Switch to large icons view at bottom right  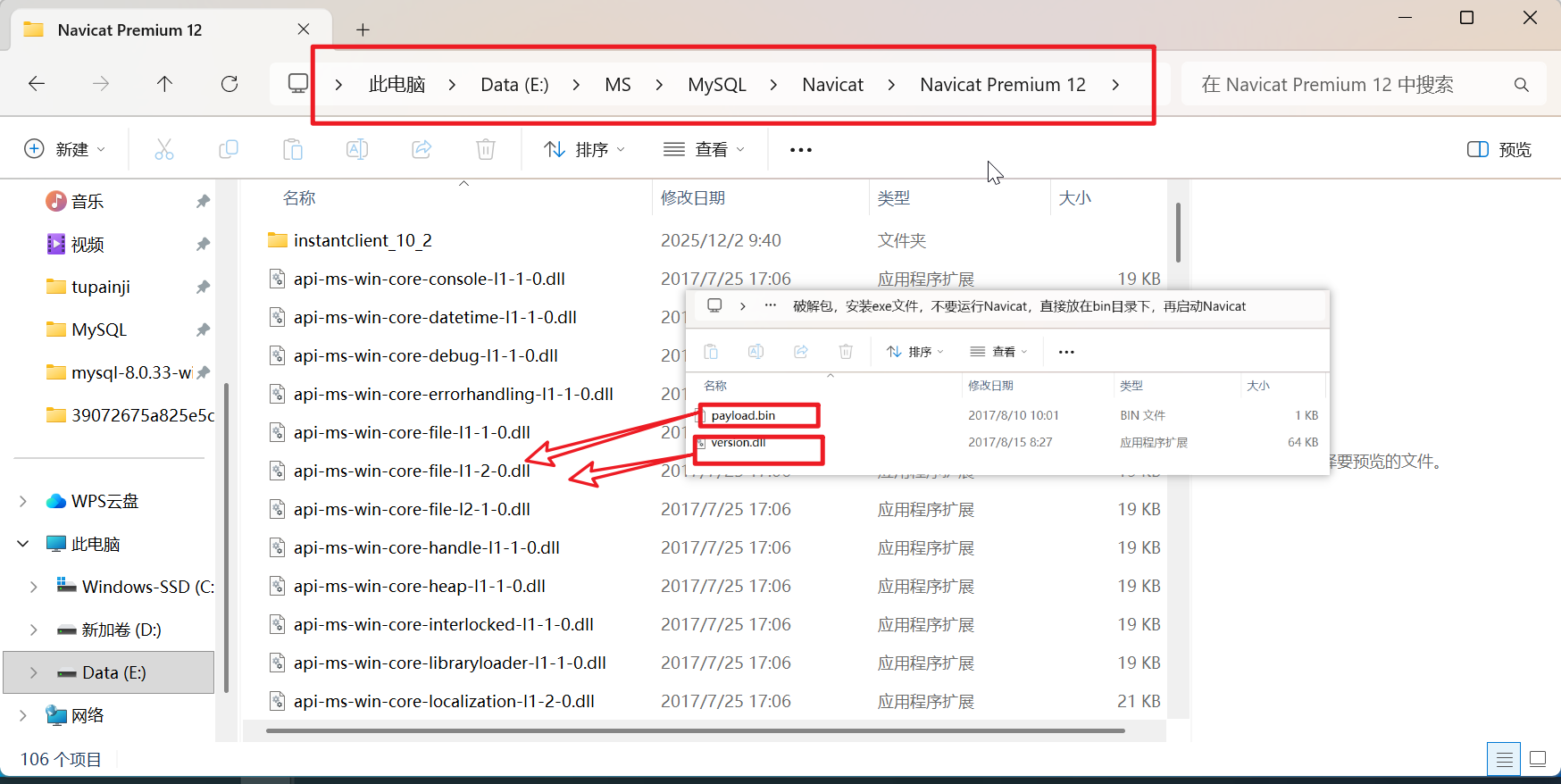tap(1538, 759)
